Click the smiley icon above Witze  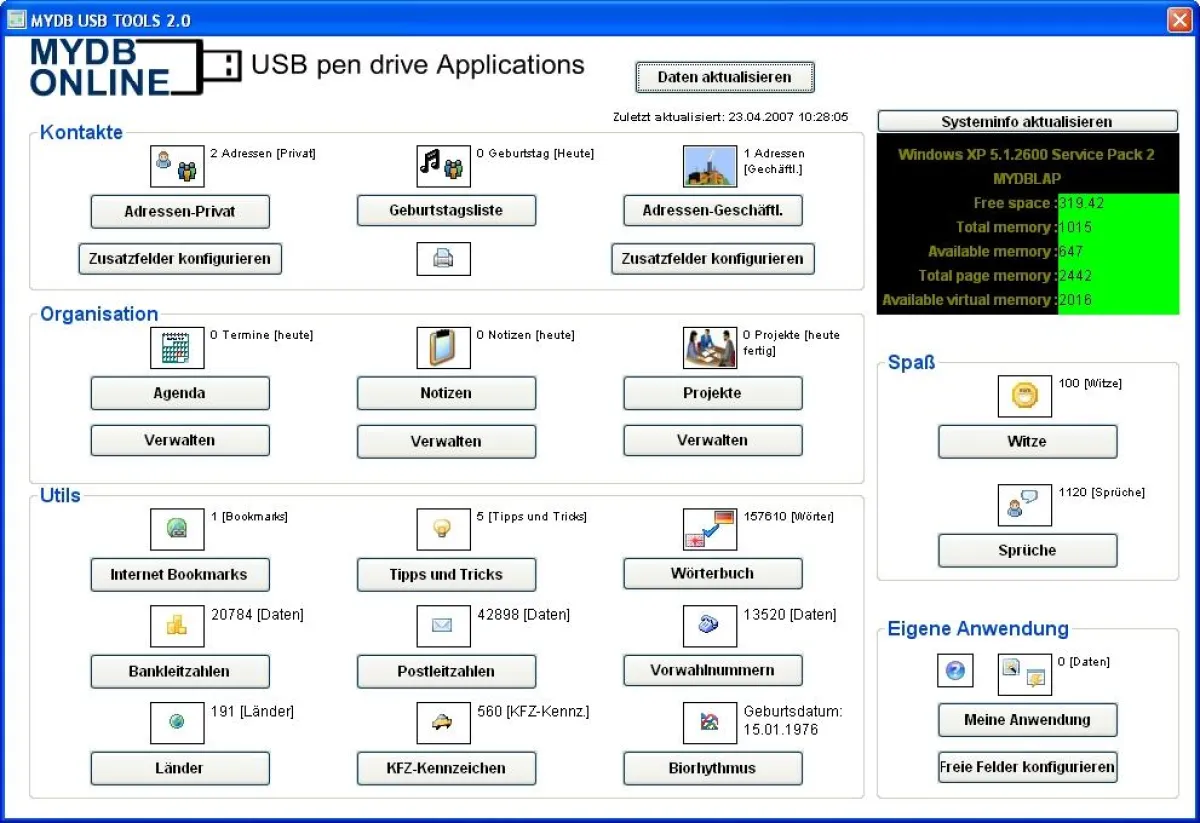click(x=1024, y=396)
